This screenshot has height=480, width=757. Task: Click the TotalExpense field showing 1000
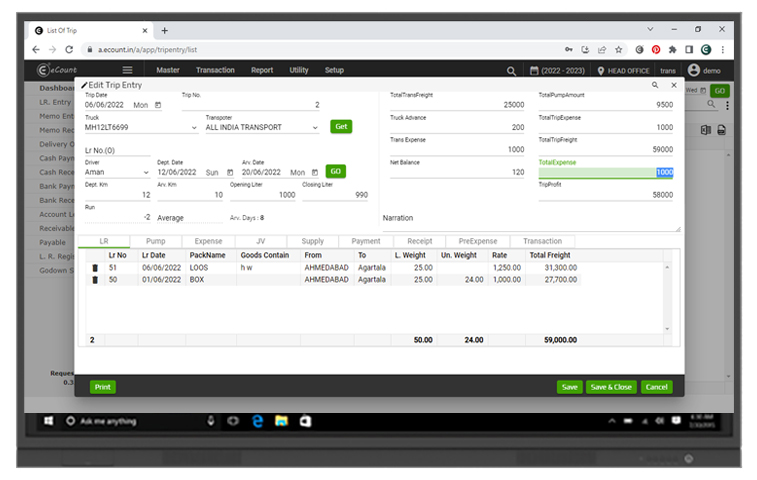(x=606, y=172)
